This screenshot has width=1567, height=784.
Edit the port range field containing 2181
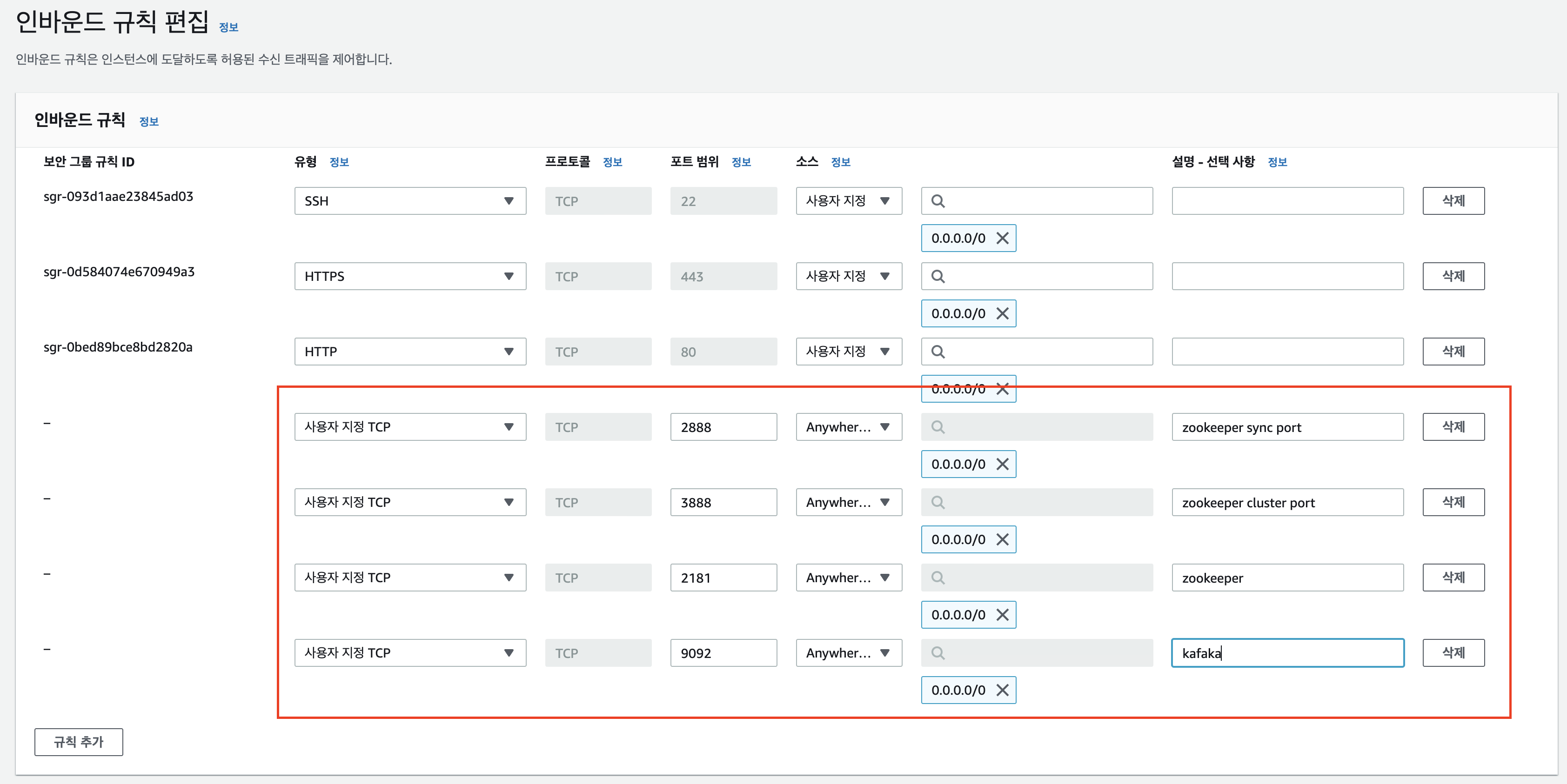coord(723,578)
